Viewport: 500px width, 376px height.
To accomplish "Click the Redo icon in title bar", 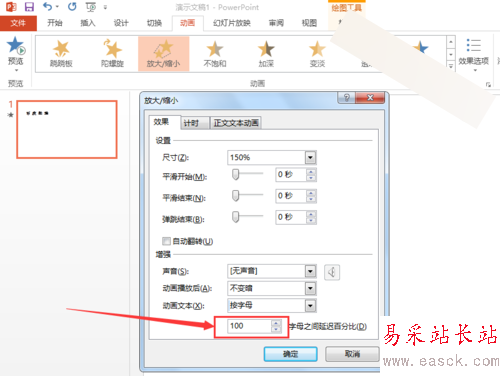I will (72, 6).
